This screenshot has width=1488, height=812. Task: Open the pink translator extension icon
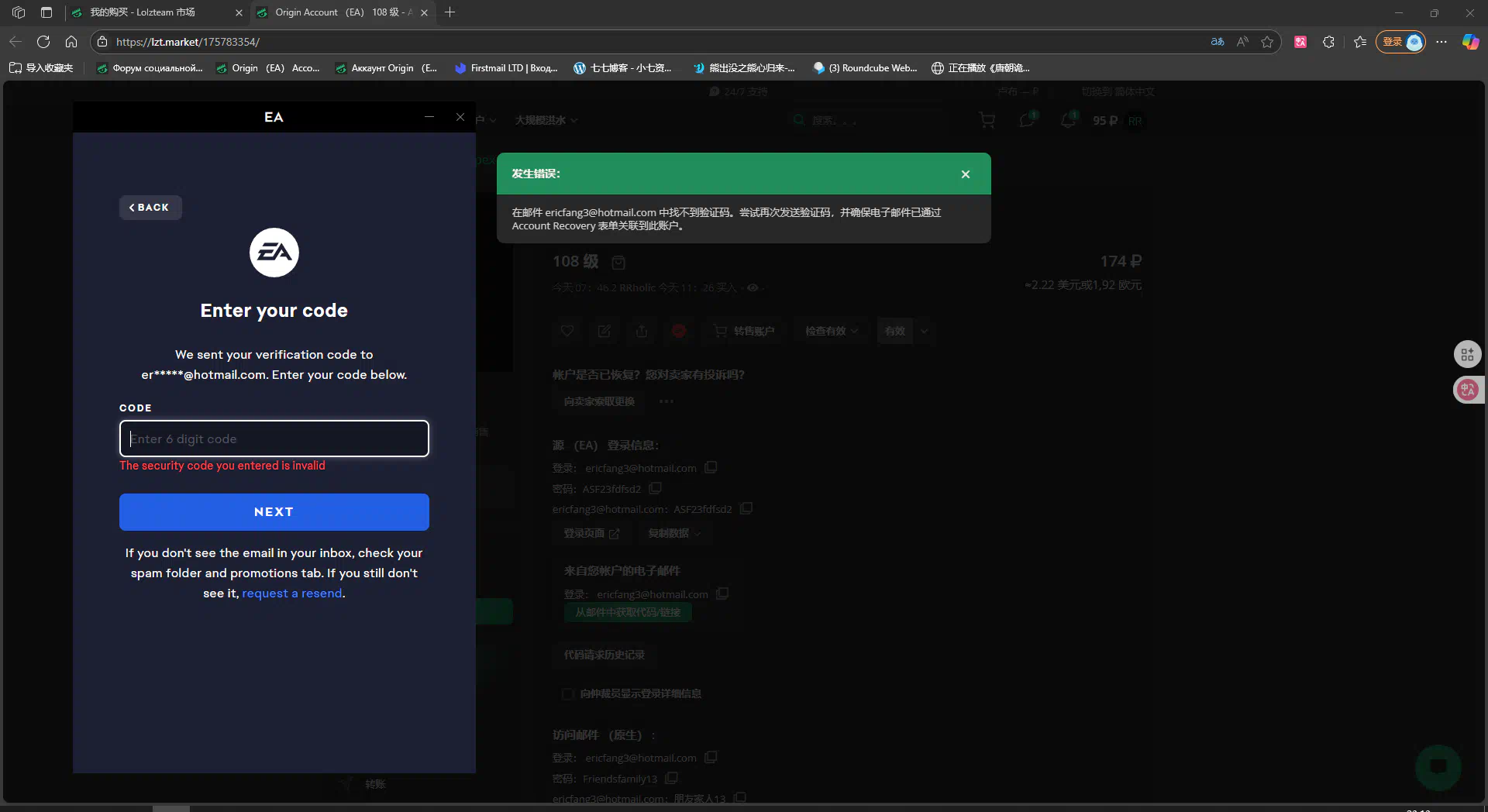(x=1300, y=42)
